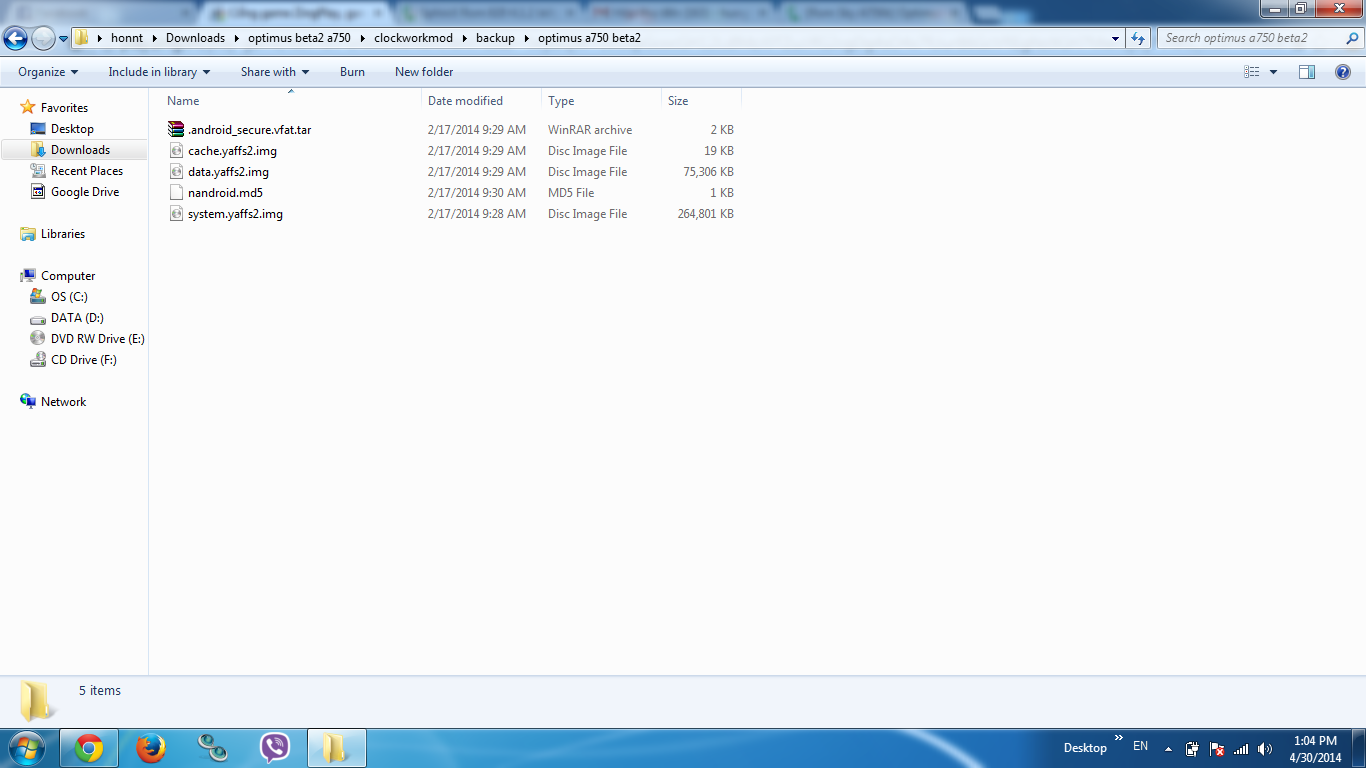Screen dimensions: 1366x768
Task: Open Viber from the taskbar
Action: pos(274,748)
